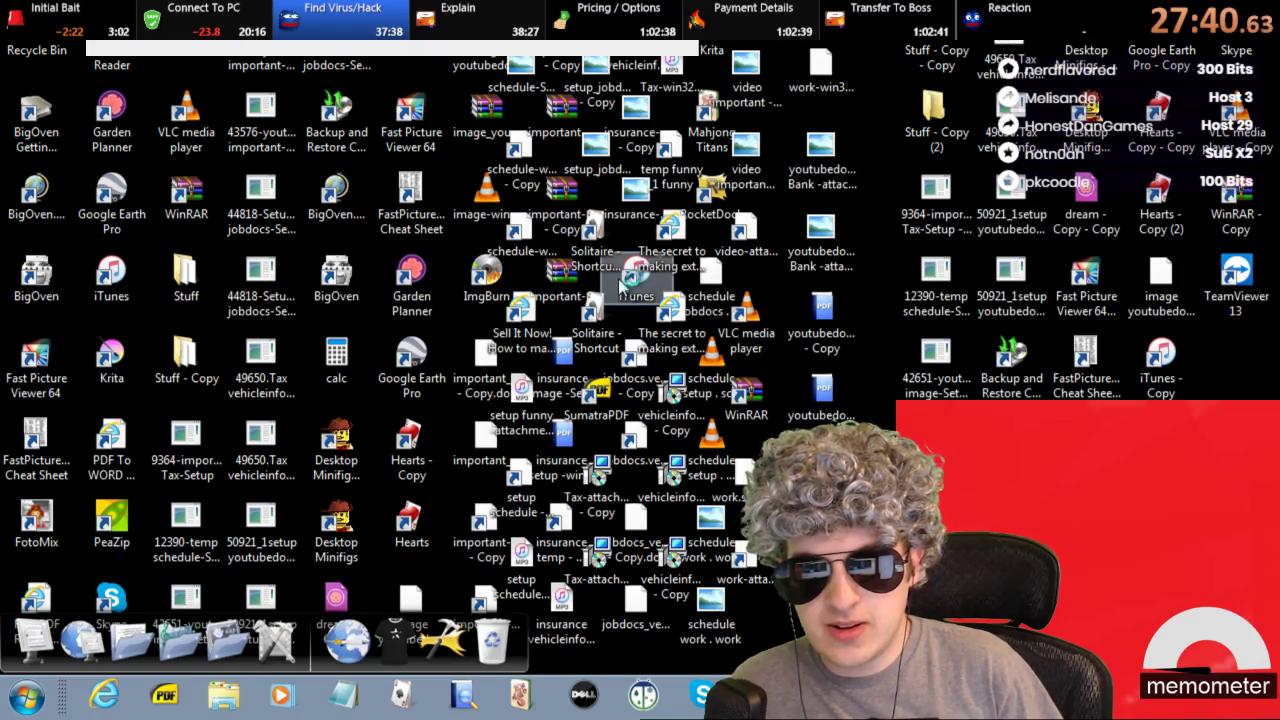This screenshot has height=720, width=1280.
Task: Open the Windows Start menu orb
Action: 27,695
